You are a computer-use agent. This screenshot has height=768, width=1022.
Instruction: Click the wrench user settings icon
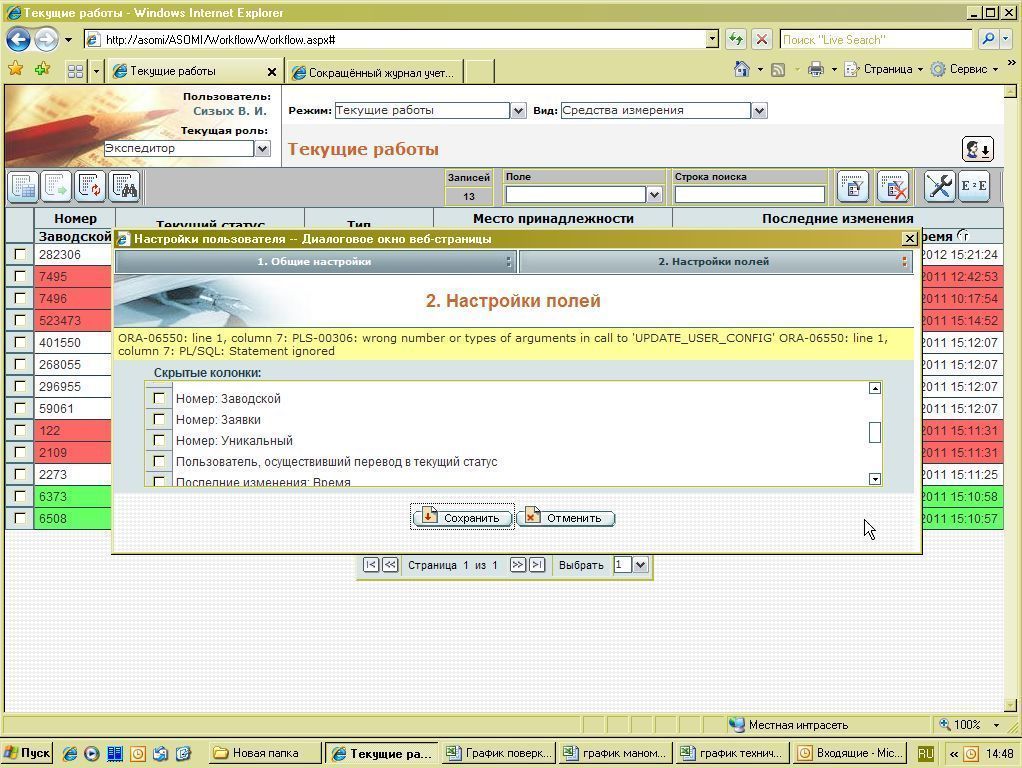pos(939,186)
